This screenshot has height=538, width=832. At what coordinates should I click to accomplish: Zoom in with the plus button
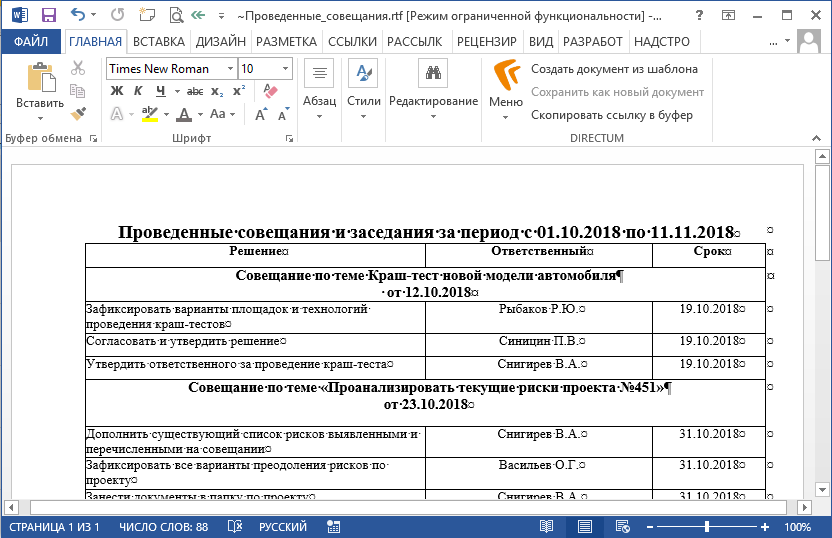[765, 527]
